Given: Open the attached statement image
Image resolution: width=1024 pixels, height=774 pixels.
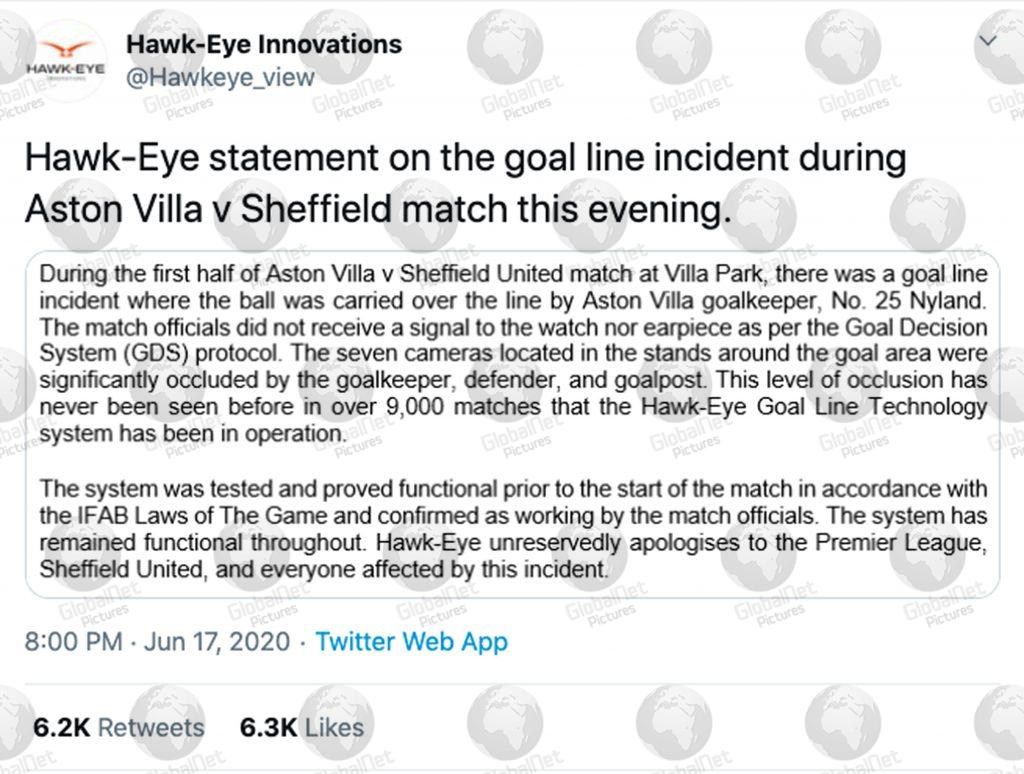Looking at the screenshot, I should coord(513,424).
